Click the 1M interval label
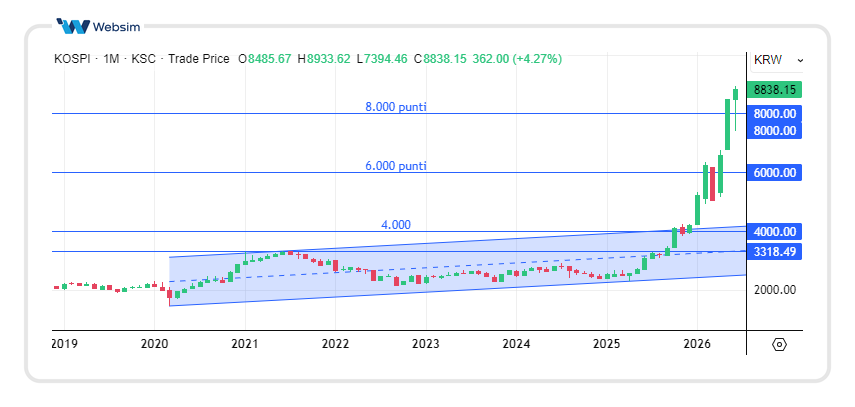The image size is (855, 407). [111, 59]
